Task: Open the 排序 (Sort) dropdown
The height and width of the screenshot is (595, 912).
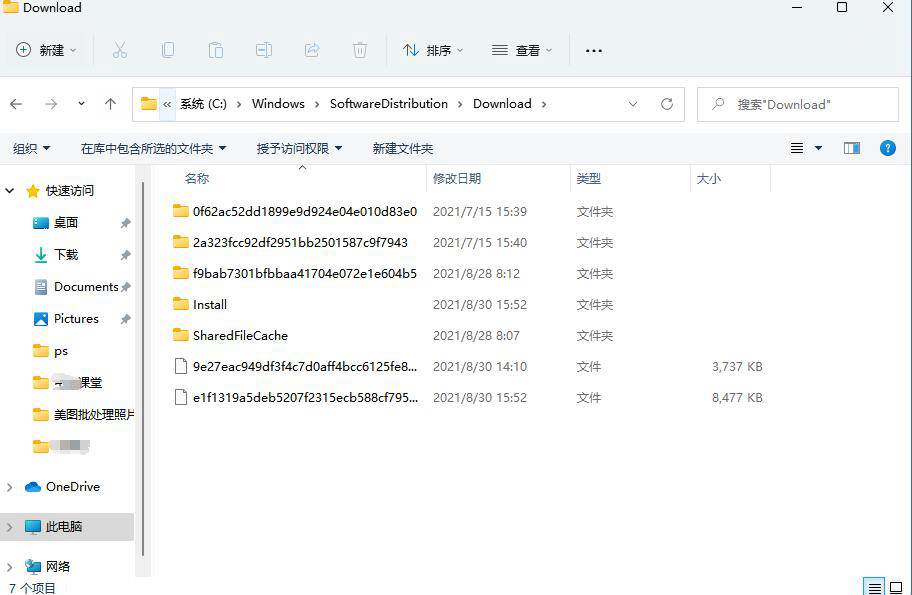Action: [433, 48]
